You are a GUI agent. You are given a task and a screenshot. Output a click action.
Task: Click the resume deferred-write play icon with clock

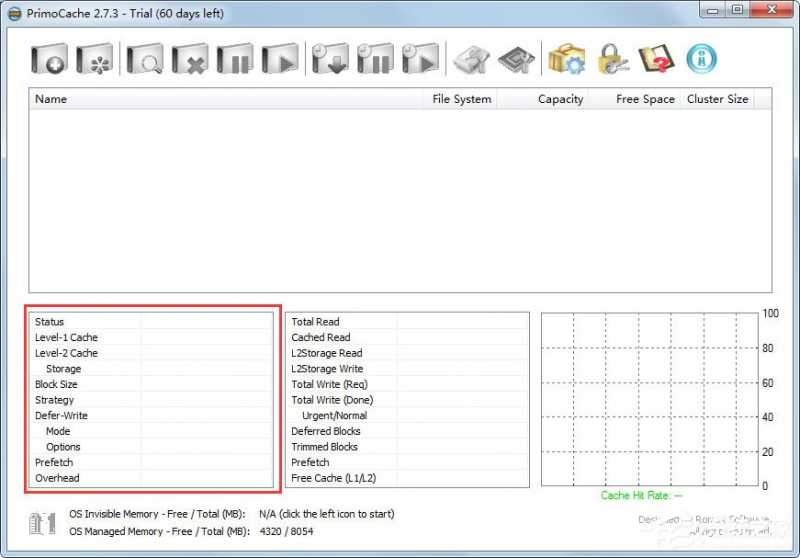pyautogui.click(x=420, y=58)
